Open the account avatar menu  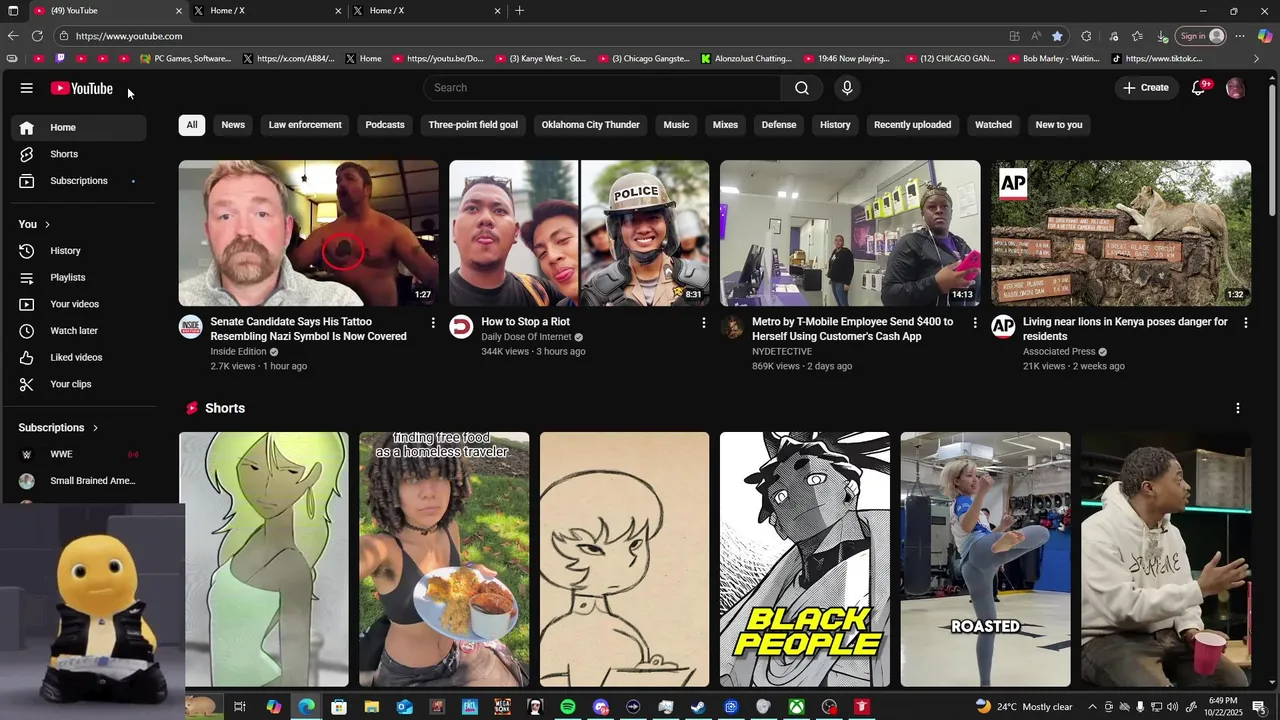1235,88
